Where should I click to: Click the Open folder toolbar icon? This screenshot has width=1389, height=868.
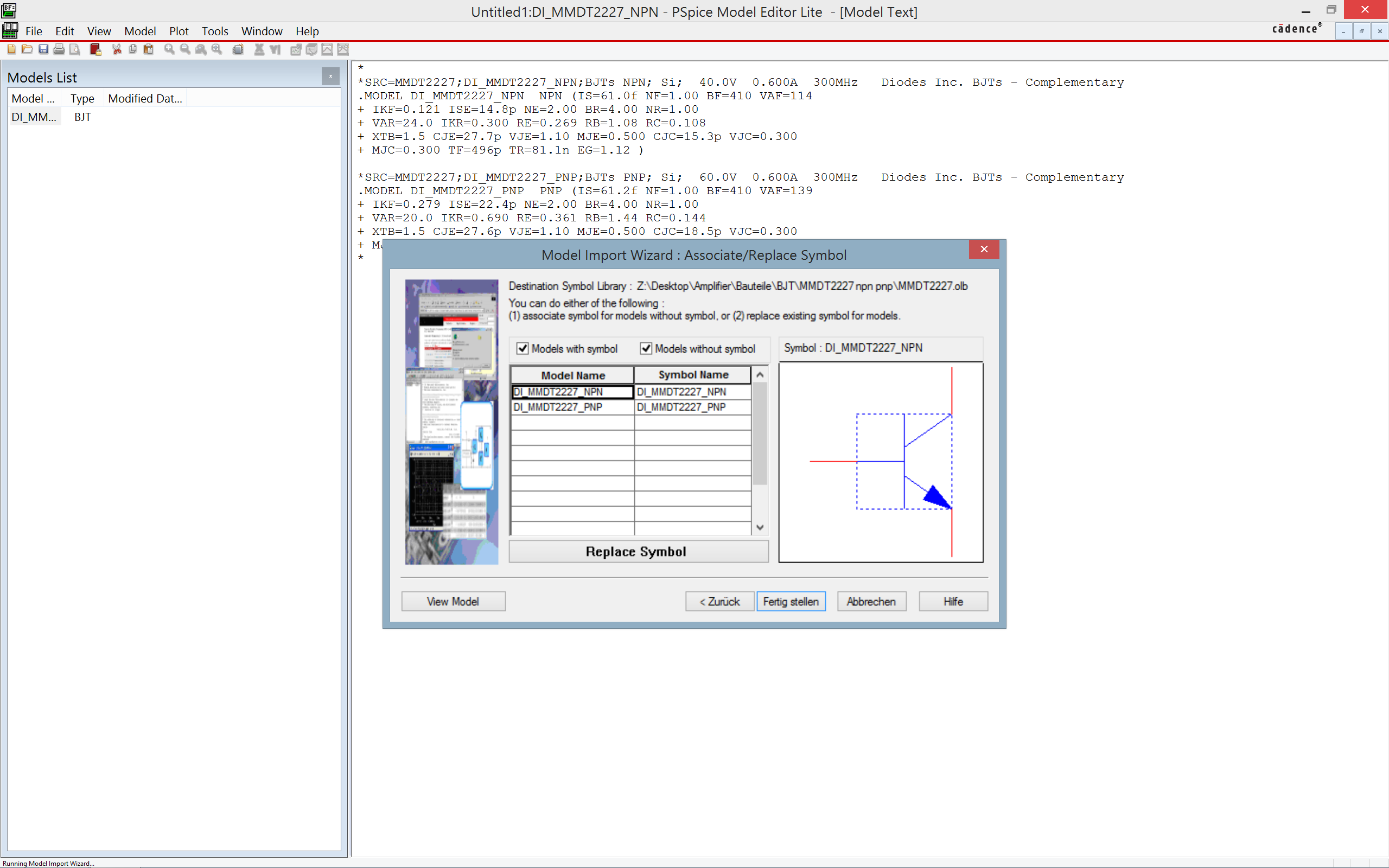click(x=27, y=49)
